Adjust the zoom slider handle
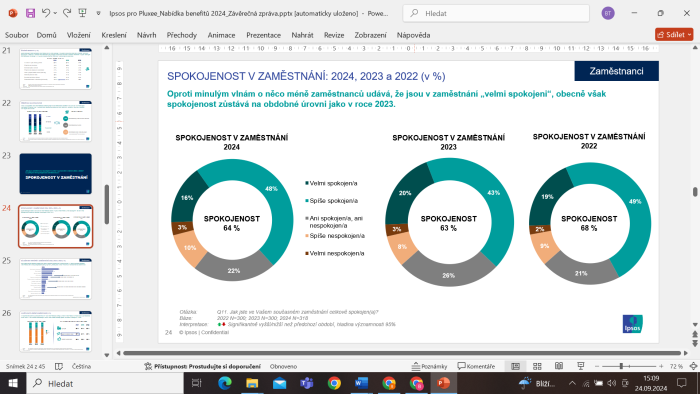The image size is (700, 394). coord(621,366)
